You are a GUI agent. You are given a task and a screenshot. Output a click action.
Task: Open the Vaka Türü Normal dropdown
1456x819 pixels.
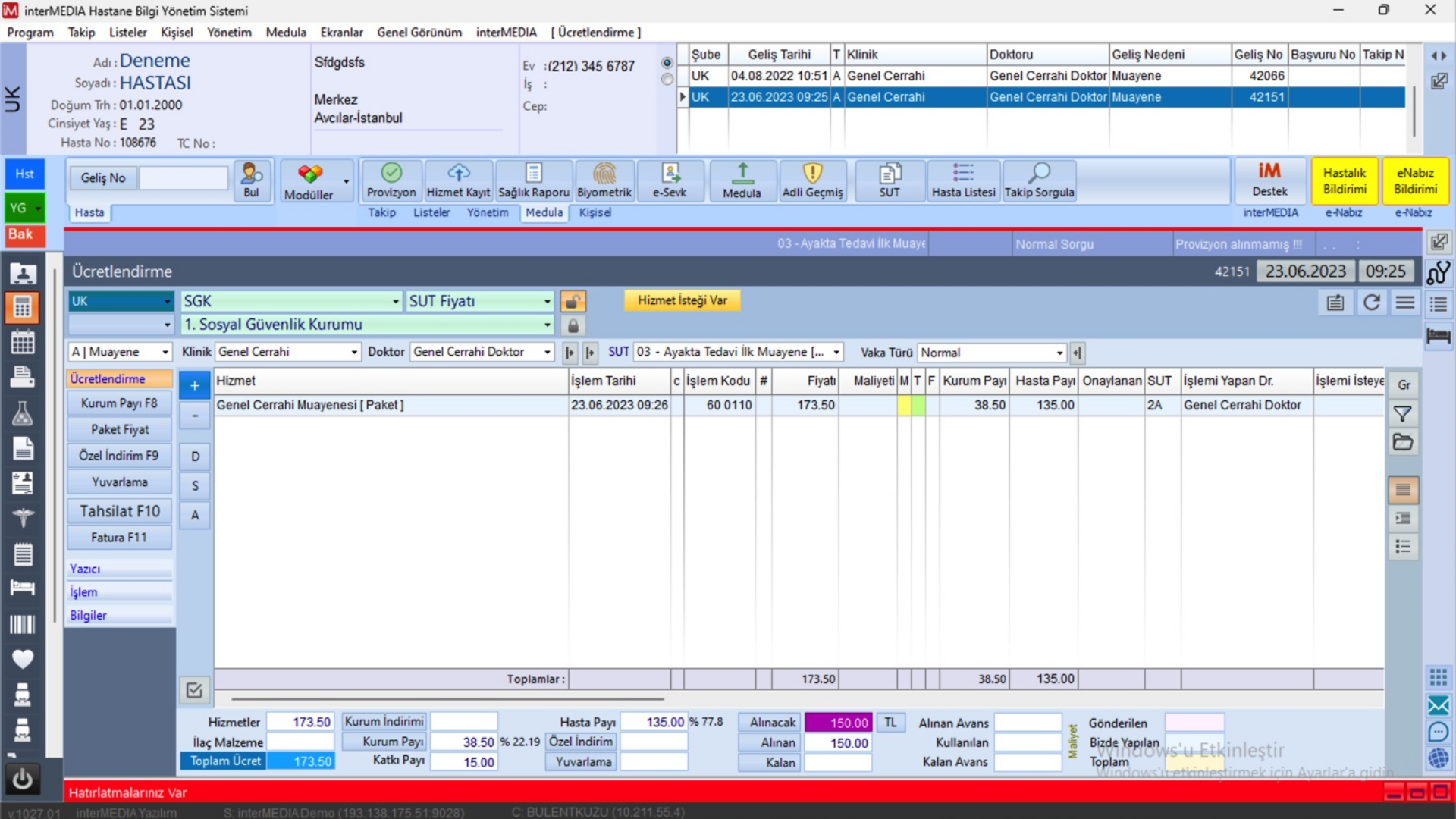(x=1059, y=353)
